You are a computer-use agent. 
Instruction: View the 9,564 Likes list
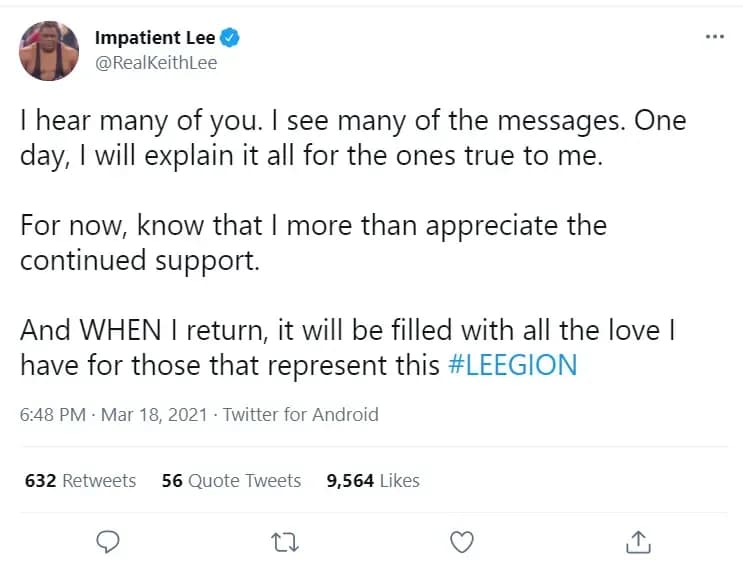[x=373, y=481]
